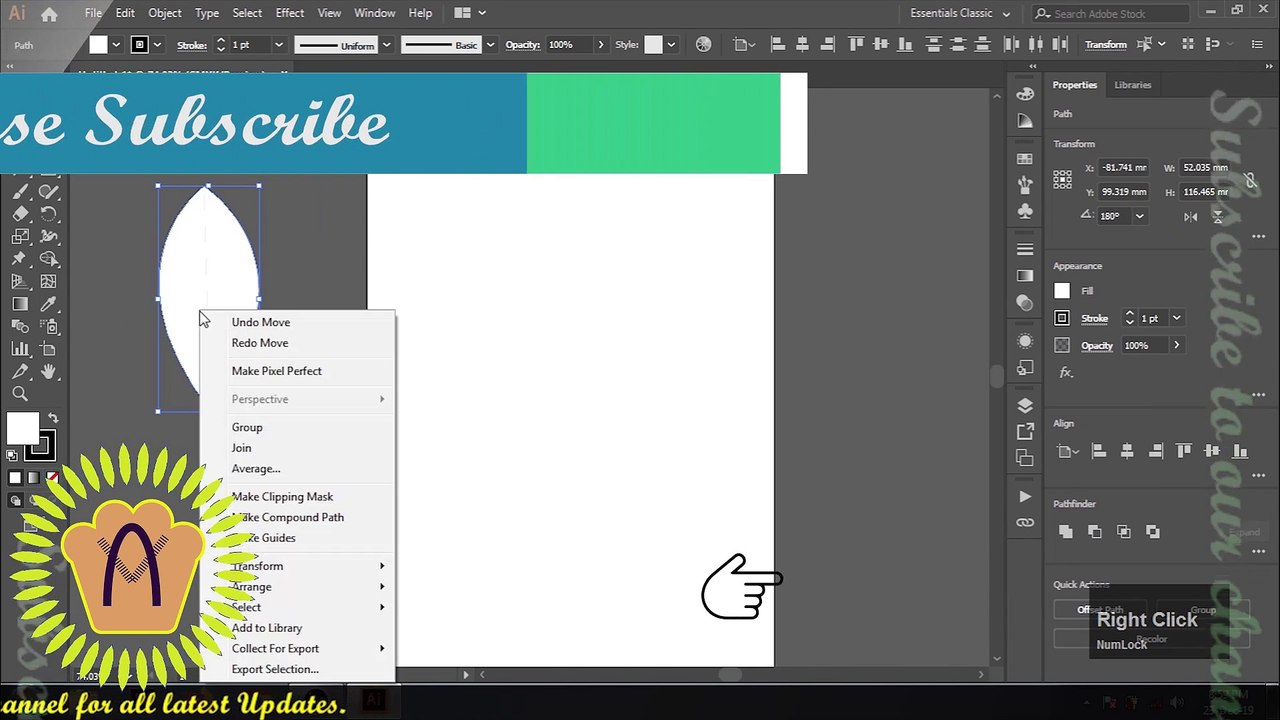
Task: Open the Stroke panel icon in dock
Action: pyautogui.click(x=1025, y=250)
